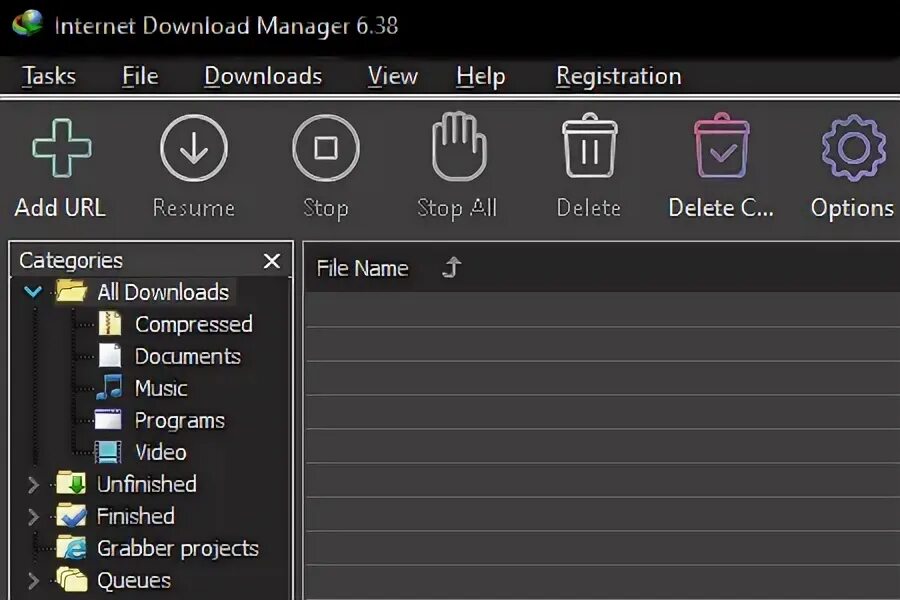The width and height of the screenshot is (900, 600).
Task: Click the Internet Download Manager 6.38 title
Action: [226, 26]
